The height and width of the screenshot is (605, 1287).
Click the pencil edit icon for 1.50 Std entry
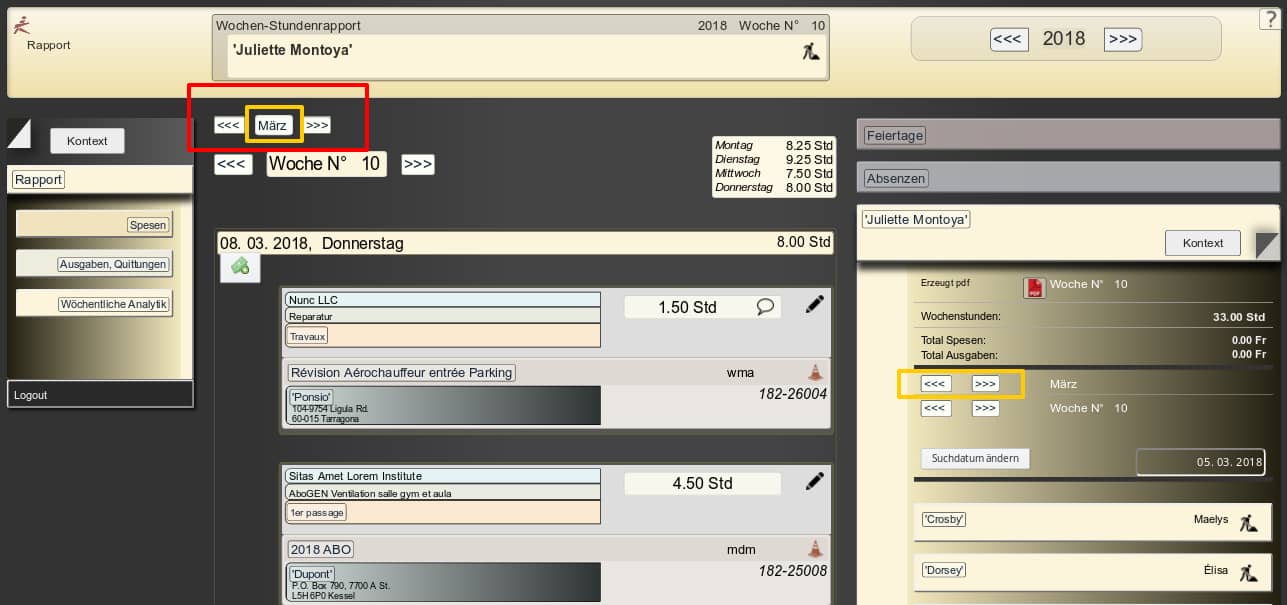click(815, 306)
